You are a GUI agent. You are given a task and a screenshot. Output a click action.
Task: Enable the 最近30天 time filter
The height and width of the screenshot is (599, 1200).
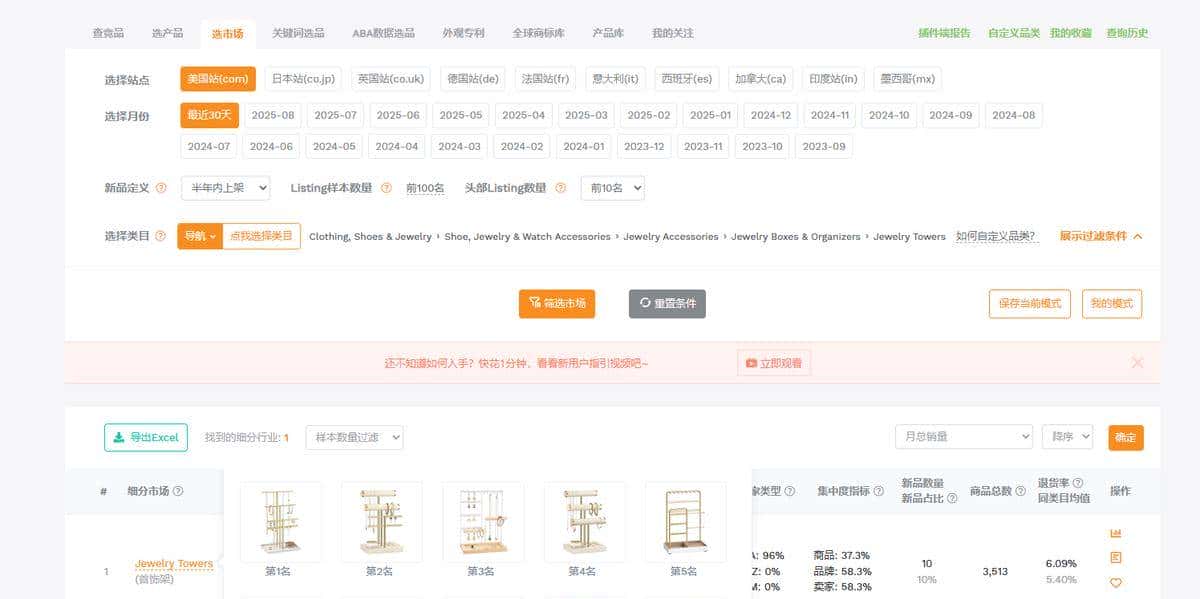point(209,115)
